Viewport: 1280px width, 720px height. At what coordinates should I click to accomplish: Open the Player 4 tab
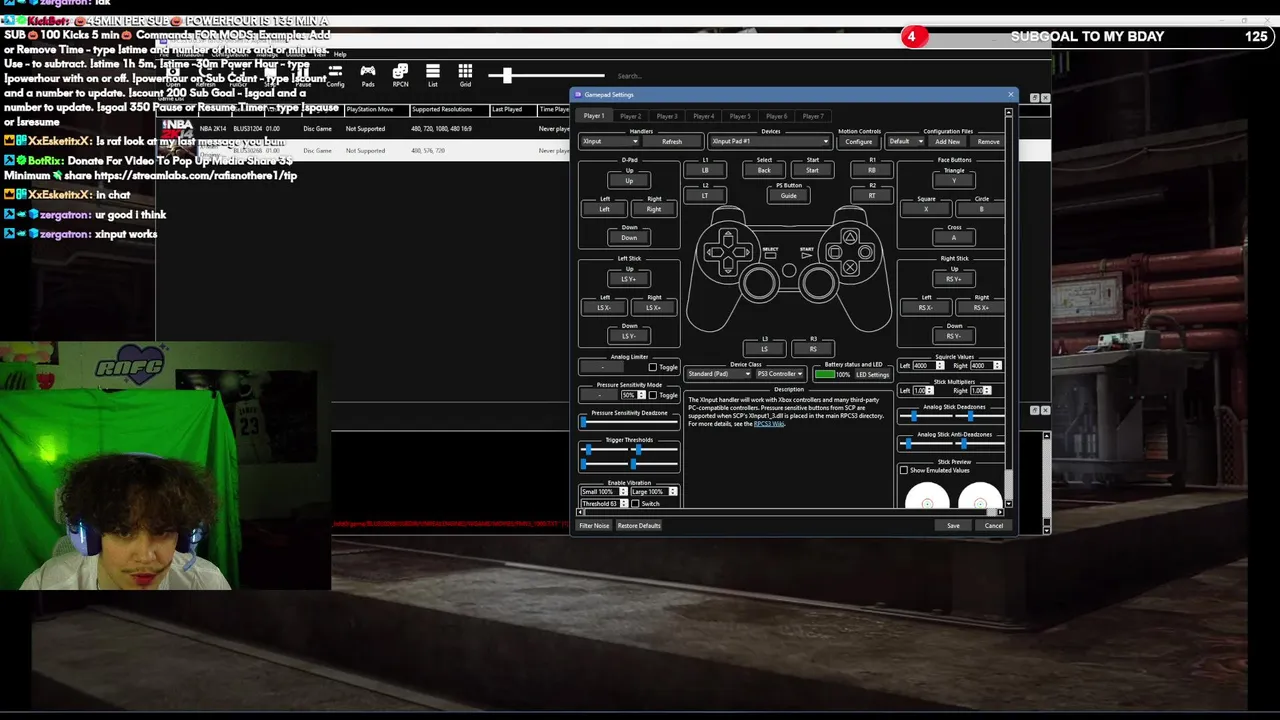(704, 116)
